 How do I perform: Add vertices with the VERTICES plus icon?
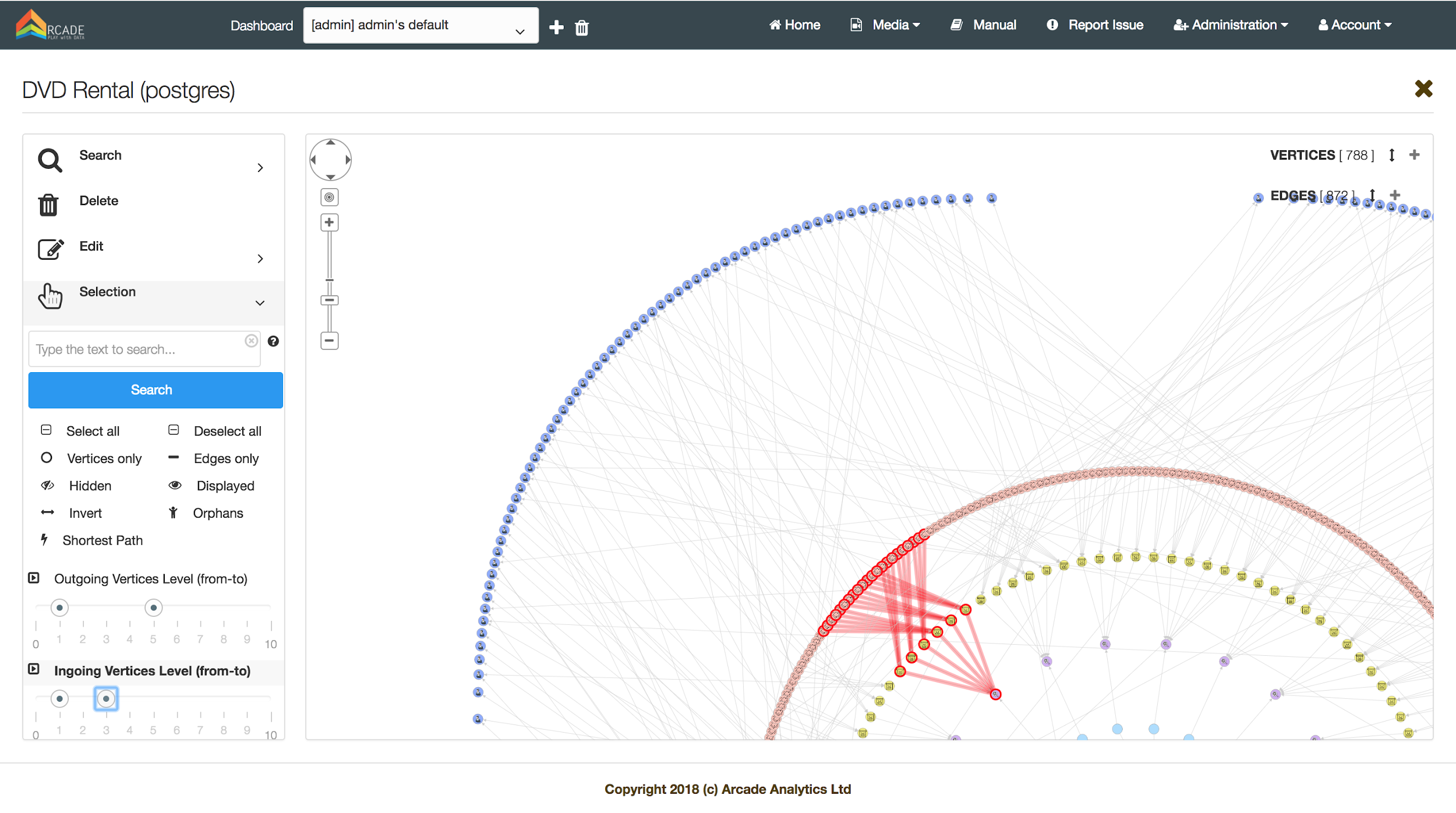[x=1414, y=155]
